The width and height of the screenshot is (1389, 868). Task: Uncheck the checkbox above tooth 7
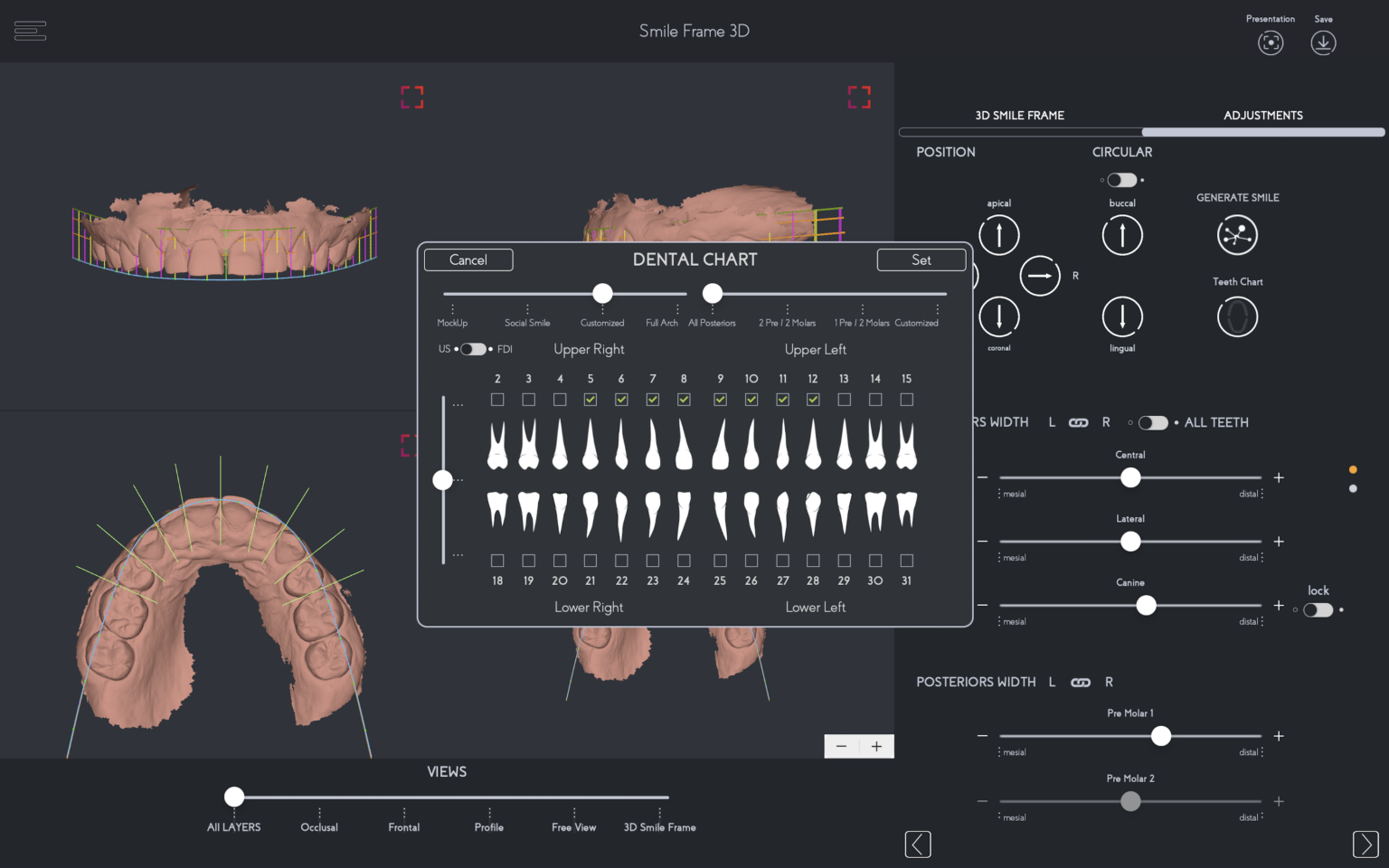653,399
